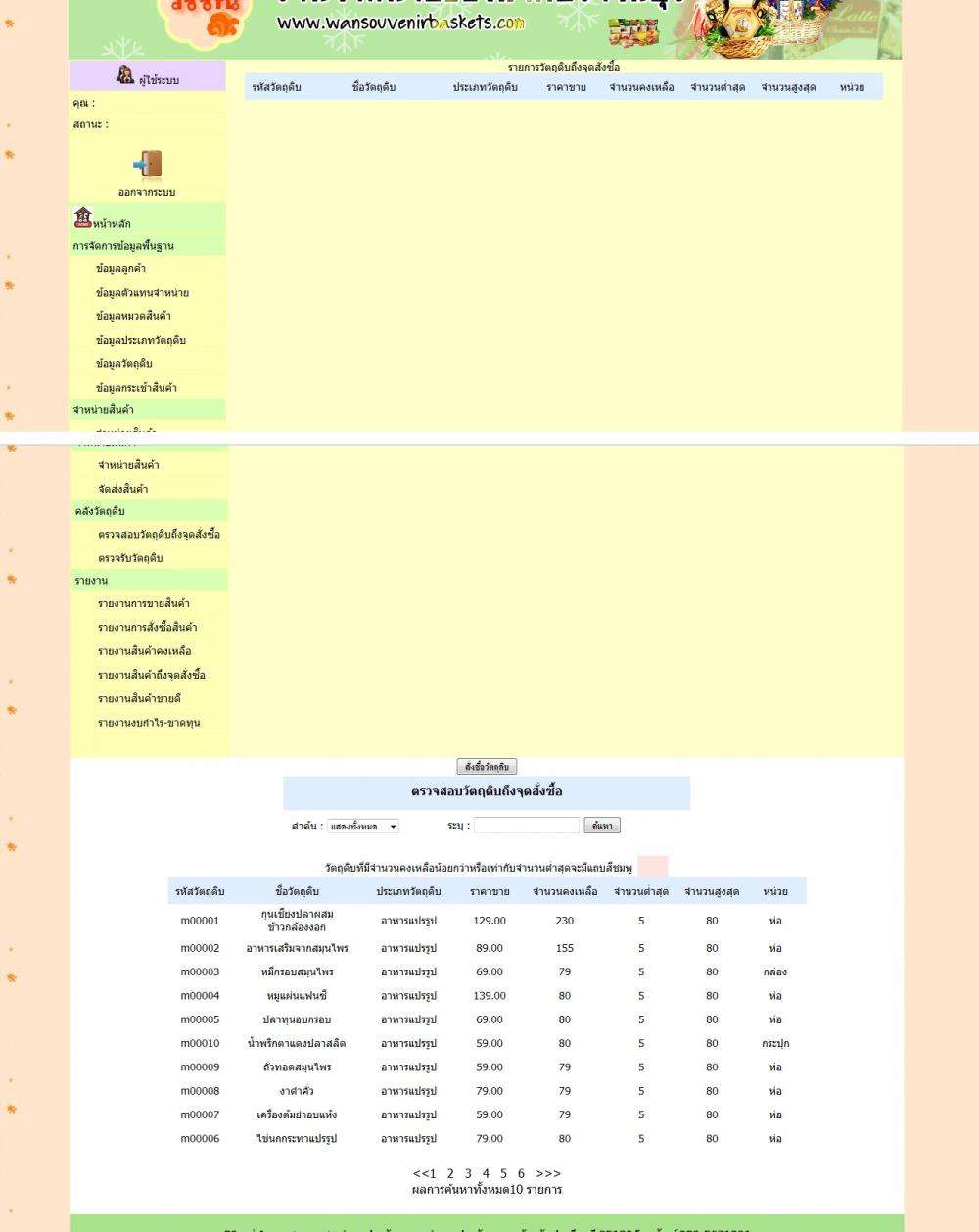Click the home house icon beside หน้าหลัก
Image resolution: width=979 pixels, height=1232 pixels.
coord(82,217)
